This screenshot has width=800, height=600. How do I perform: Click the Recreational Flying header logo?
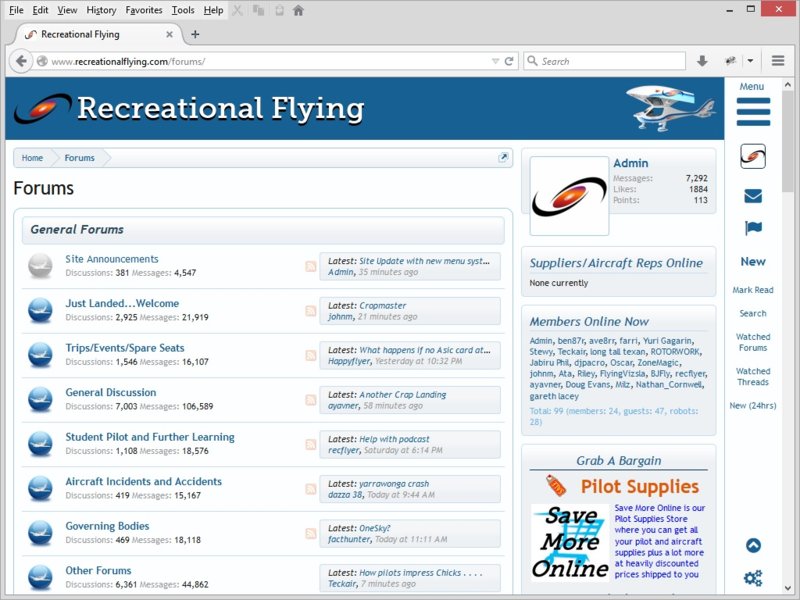190,109
